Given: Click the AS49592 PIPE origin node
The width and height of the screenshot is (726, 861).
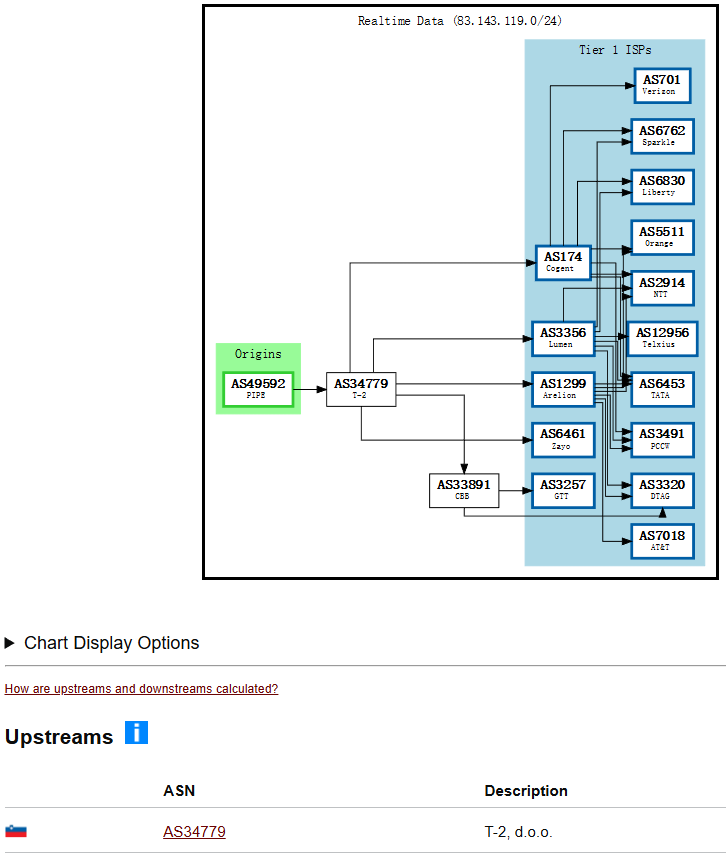Looking at the screenshot, I should [x=258, y=389].
